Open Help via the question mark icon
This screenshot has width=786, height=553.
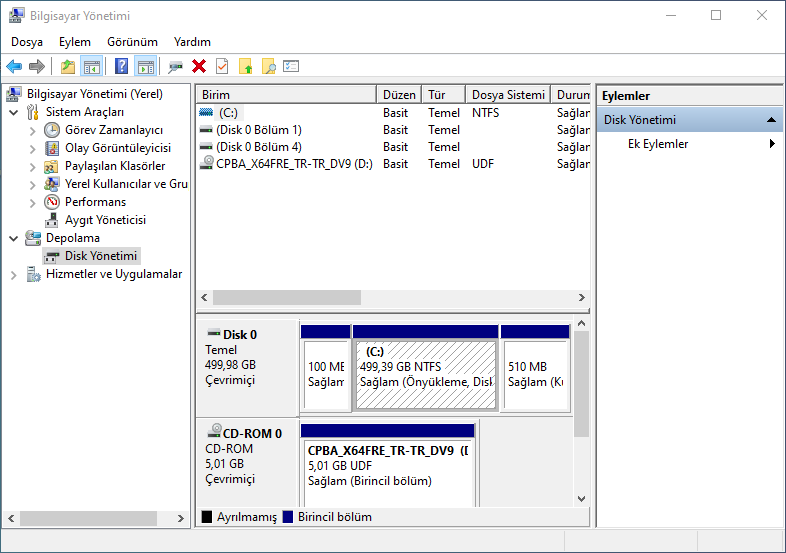point(121,66)
